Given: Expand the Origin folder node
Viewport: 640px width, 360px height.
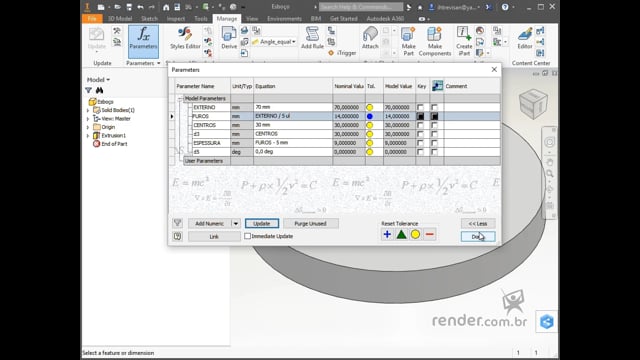Looking at the screenshot, I should [x=88, y=127].
